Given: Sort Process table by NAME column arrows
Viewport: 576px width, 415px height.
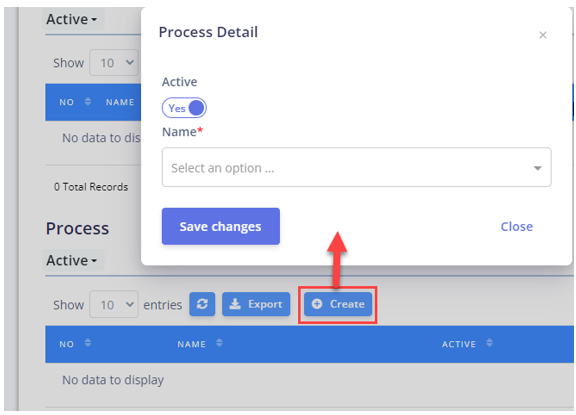Looking at the screenshot, I should pyautogui.click(x=219, y=343).
